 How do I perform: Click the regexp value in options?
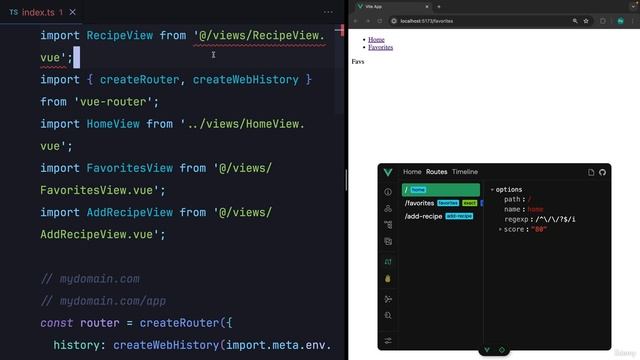555,220
